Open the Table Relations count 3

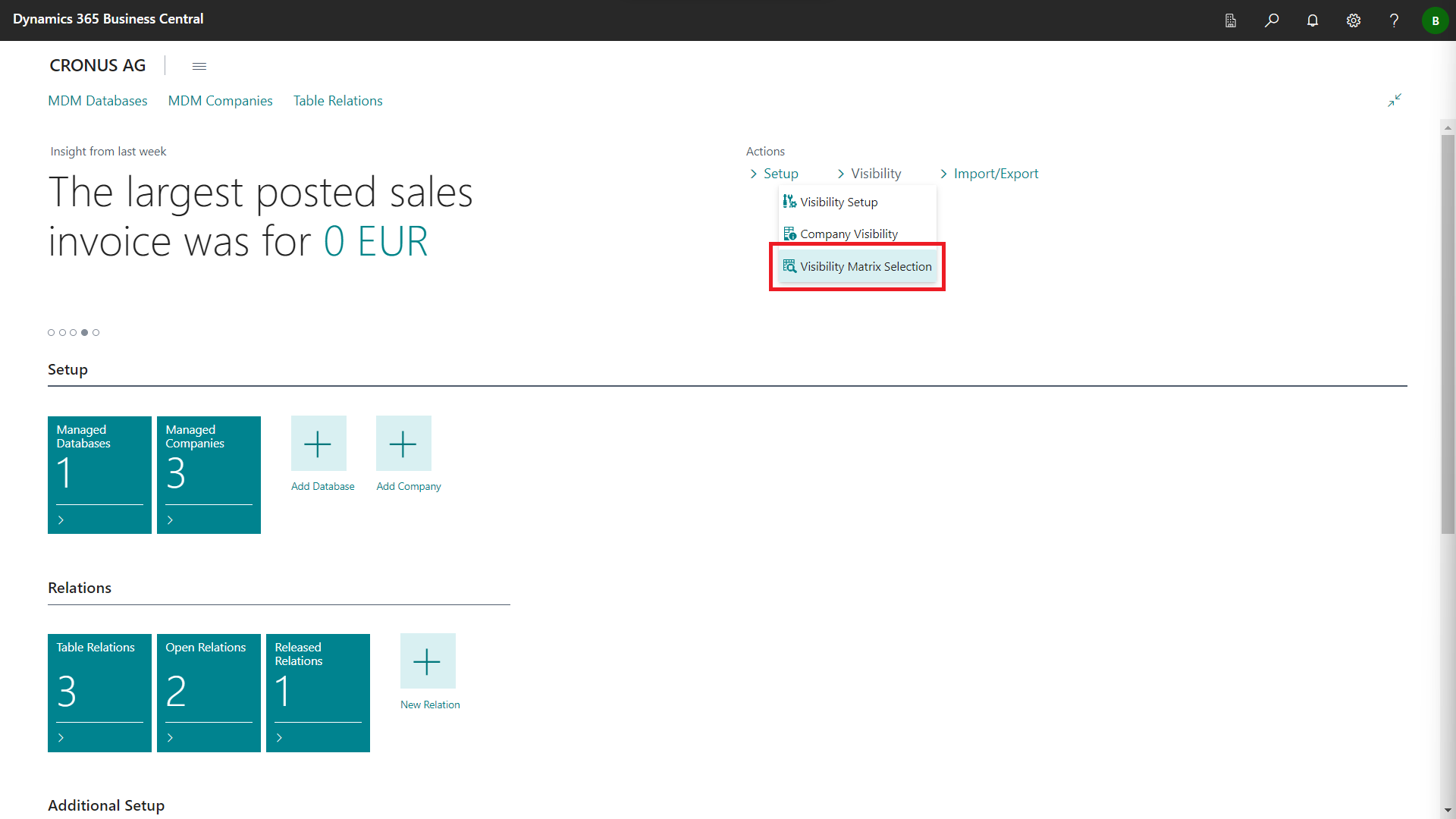(67, 691)
